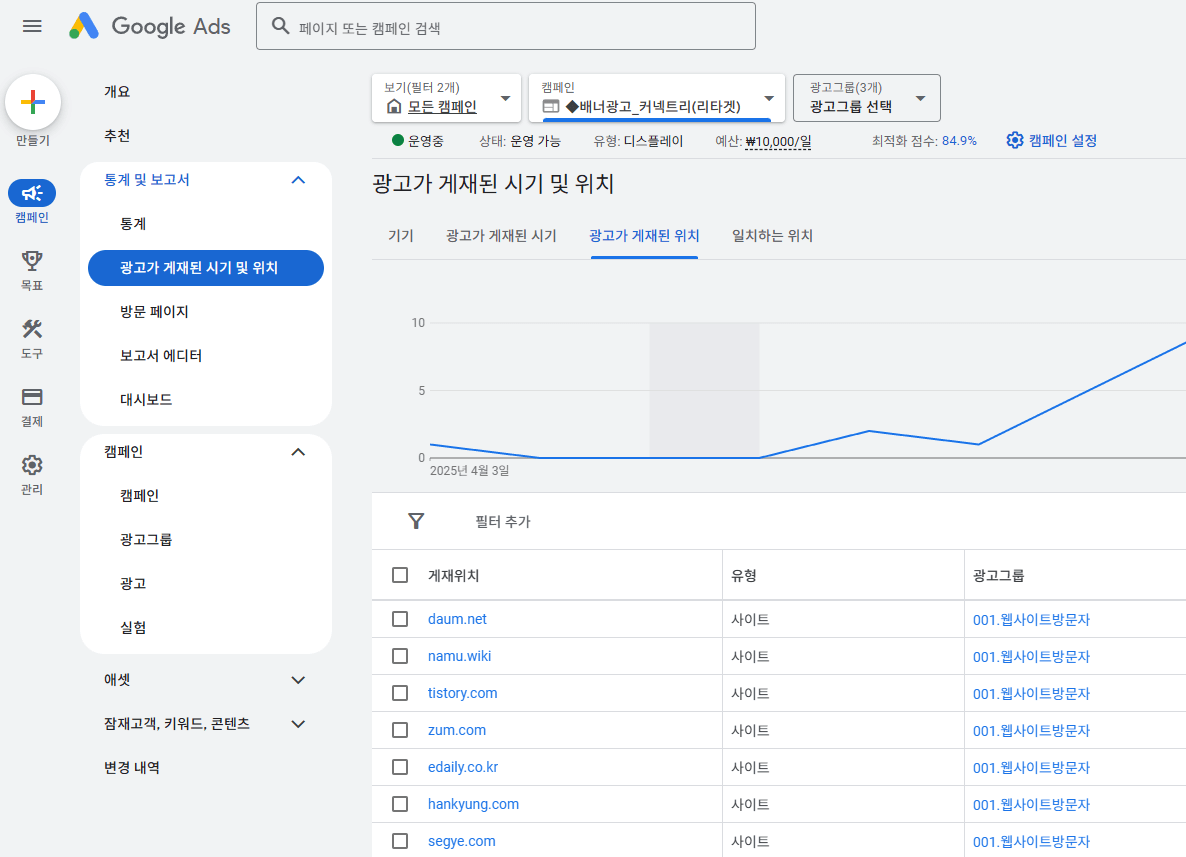1186x857 pixels.
Task: Click the 캠페인 설정 gear icon
Action: click(x=1014, y=141)
